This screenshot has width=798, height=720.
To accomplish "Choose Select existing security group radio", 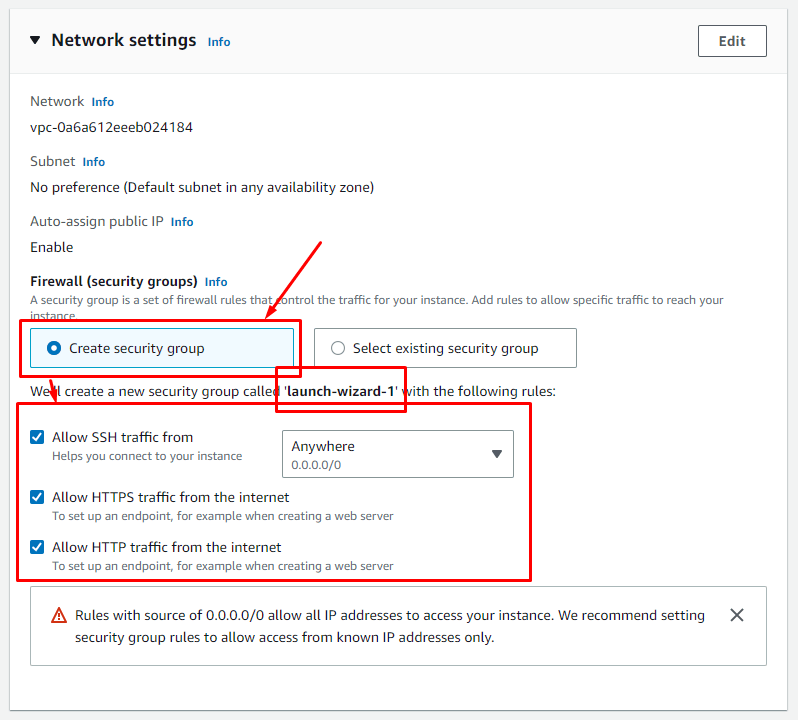I will pyautogui.click(x=445, y=348).
